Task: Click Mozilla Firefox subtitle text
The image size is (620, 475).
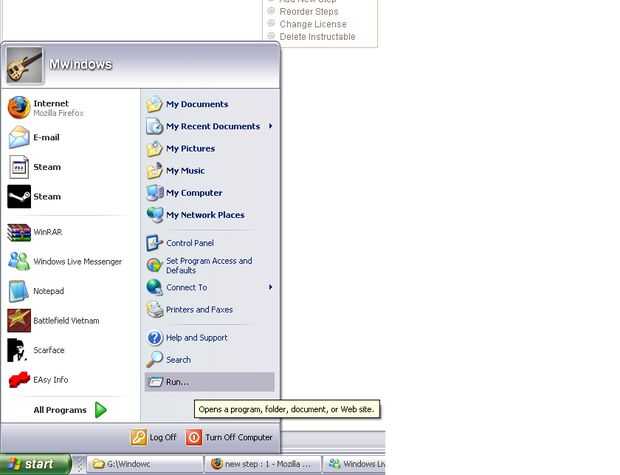Action: (x=58, y=113)
